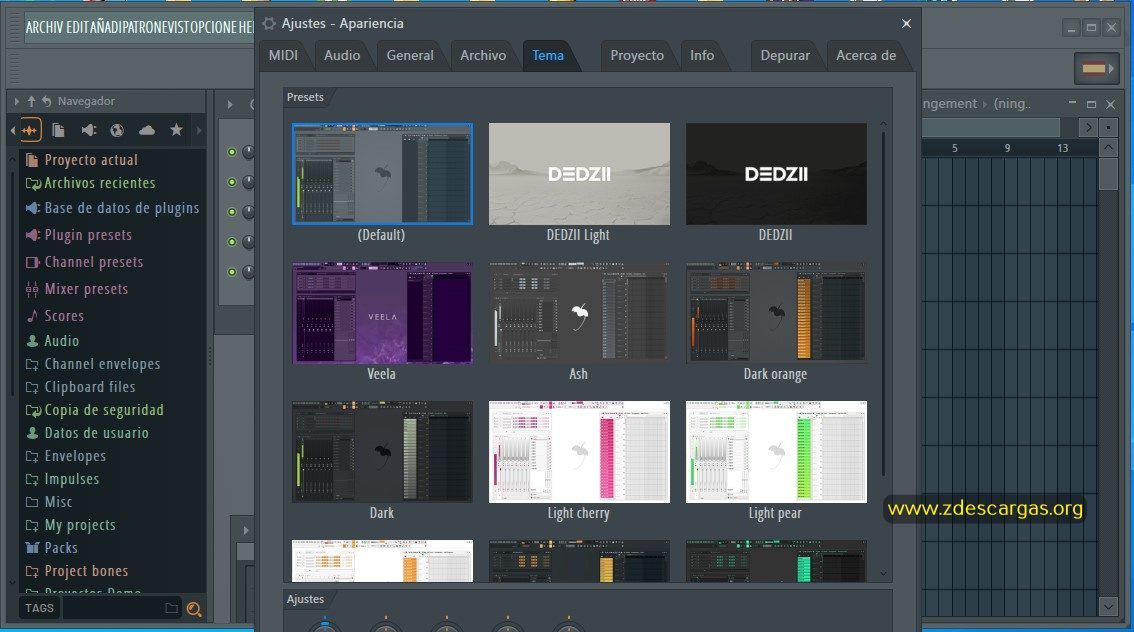1134x632 pixels.
Task: Select the All (waveform) browser tab icon
Action: (x=30, y=130)
